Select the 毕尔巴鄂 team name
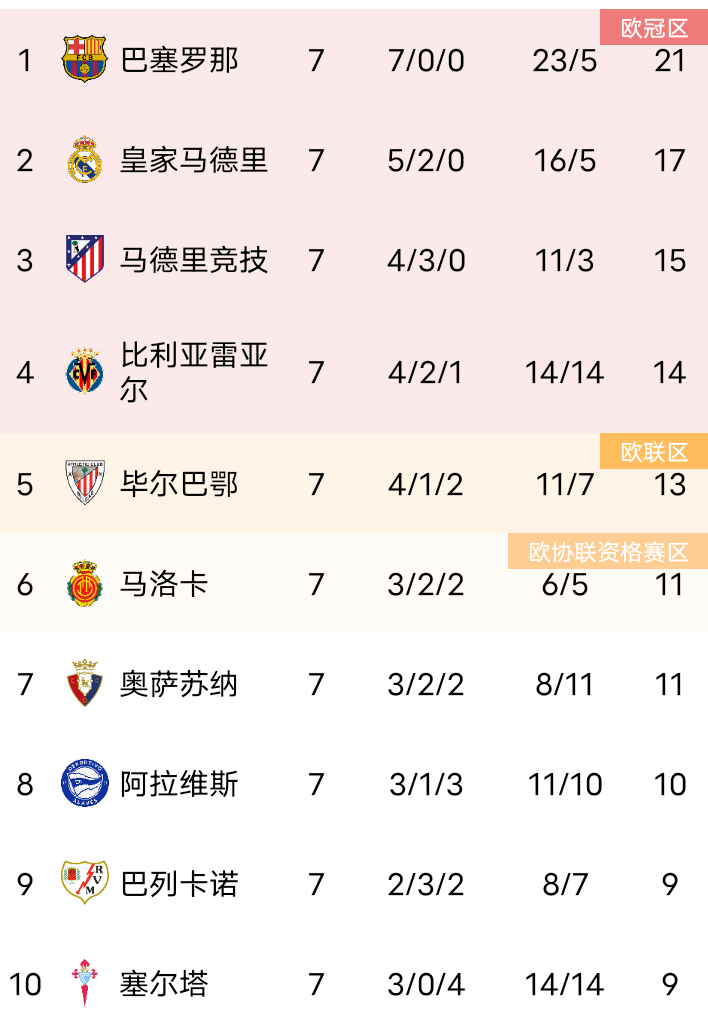The image size is (708, 1028). pyautogui.click(x=179, y=484)
